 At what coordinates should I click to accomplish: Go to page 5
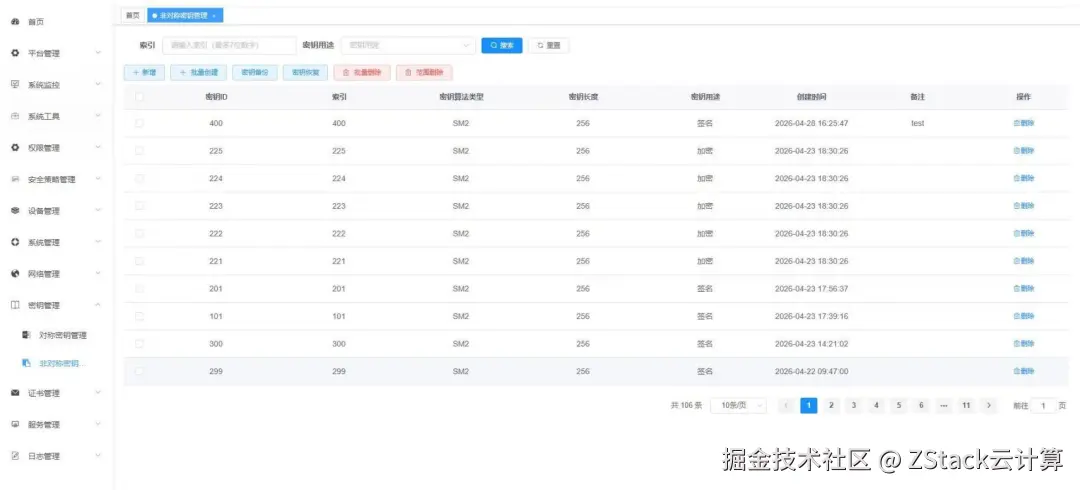click(x=899, y=406)
